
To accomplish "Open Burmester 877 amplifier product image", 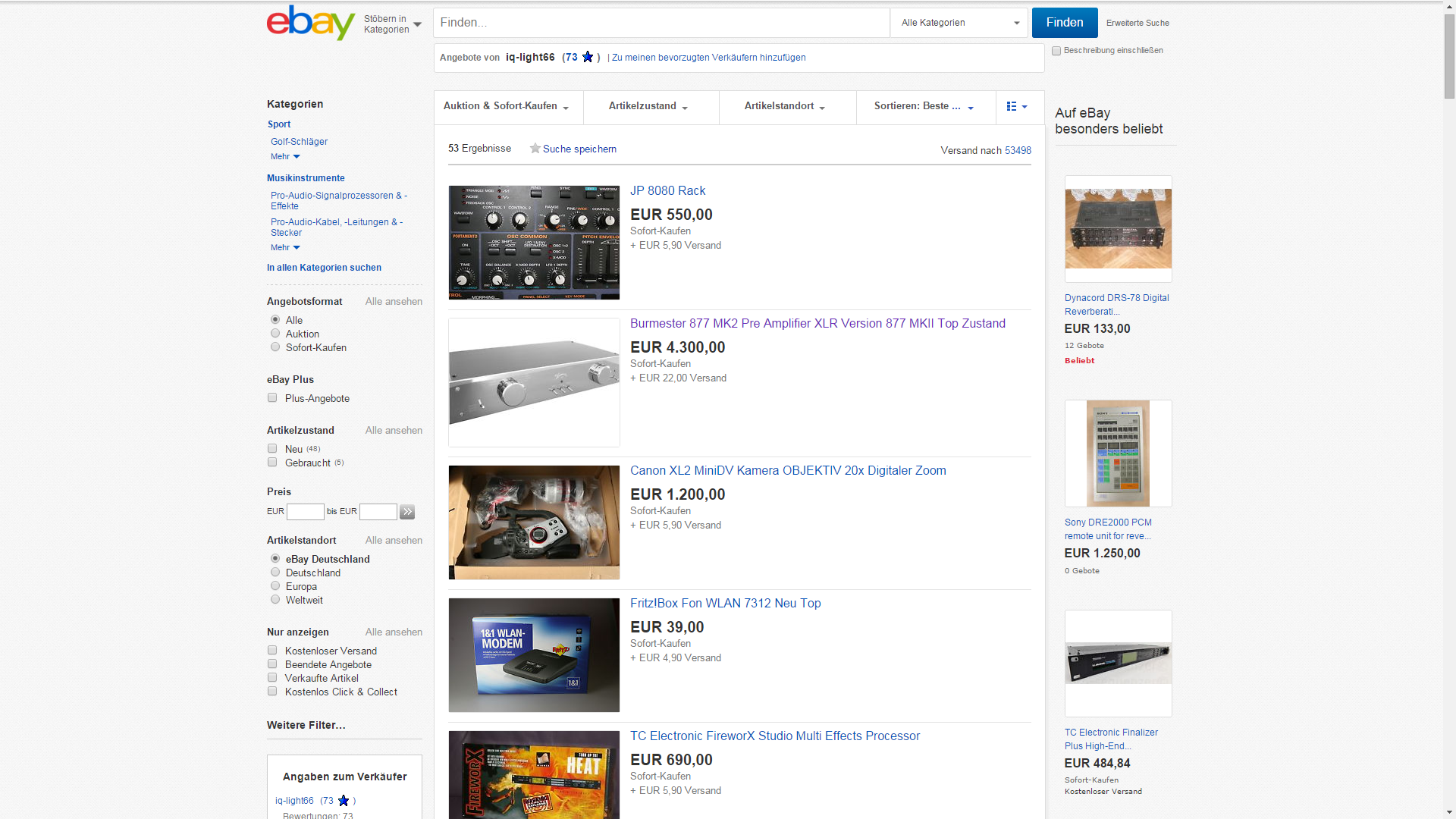I will pos(534,382).
